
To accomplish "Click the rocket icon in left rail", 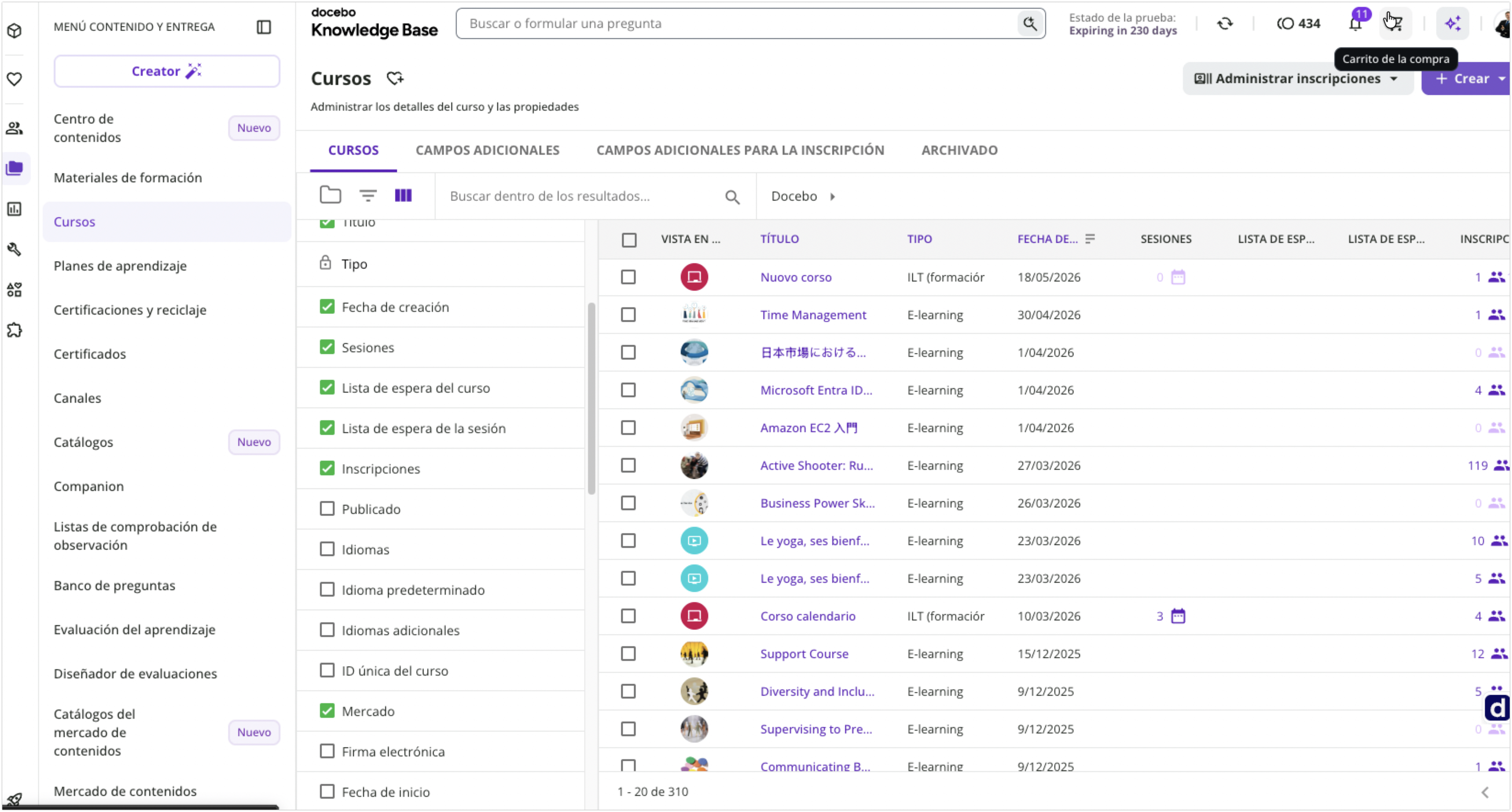I will click(15, 800).
